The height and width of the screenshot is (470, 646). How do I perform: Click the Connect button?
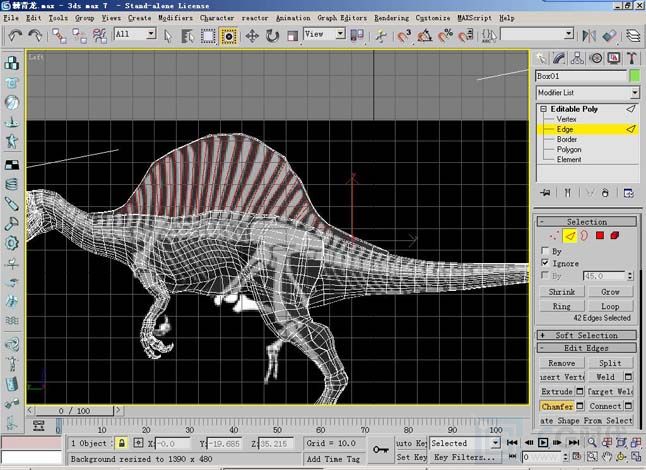coord(605,406)
